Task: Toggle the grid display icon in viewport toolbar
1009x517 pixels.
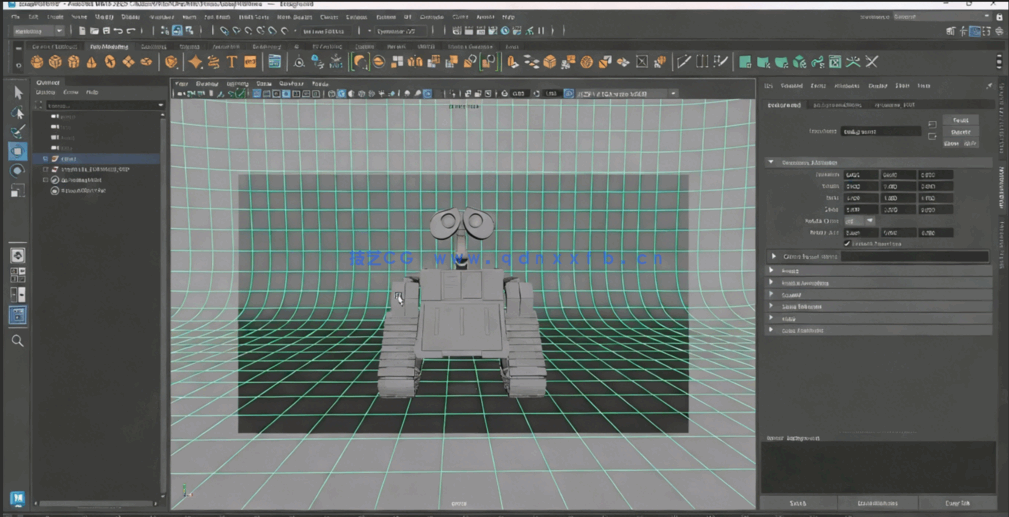Action: coord(257,94)
